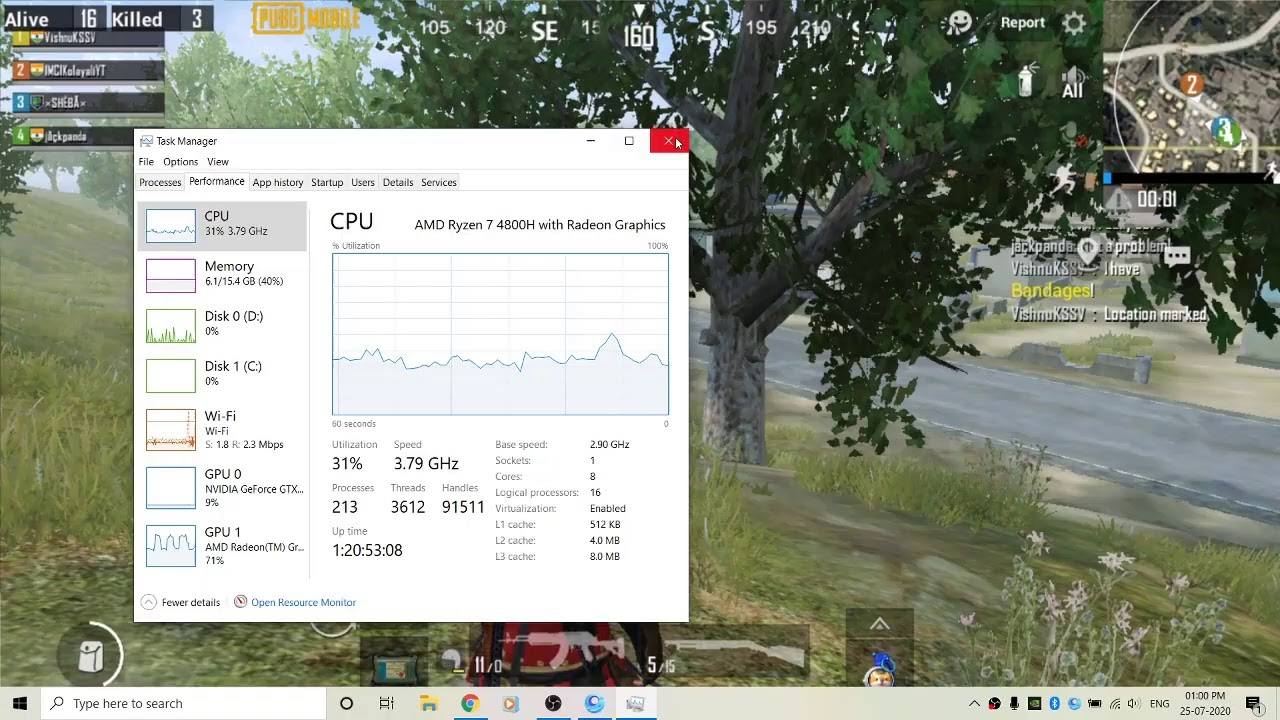Open File Explorer from the taskbar
The width and height of the screenshot is (1280, 720).
click(x=428, y=703)
